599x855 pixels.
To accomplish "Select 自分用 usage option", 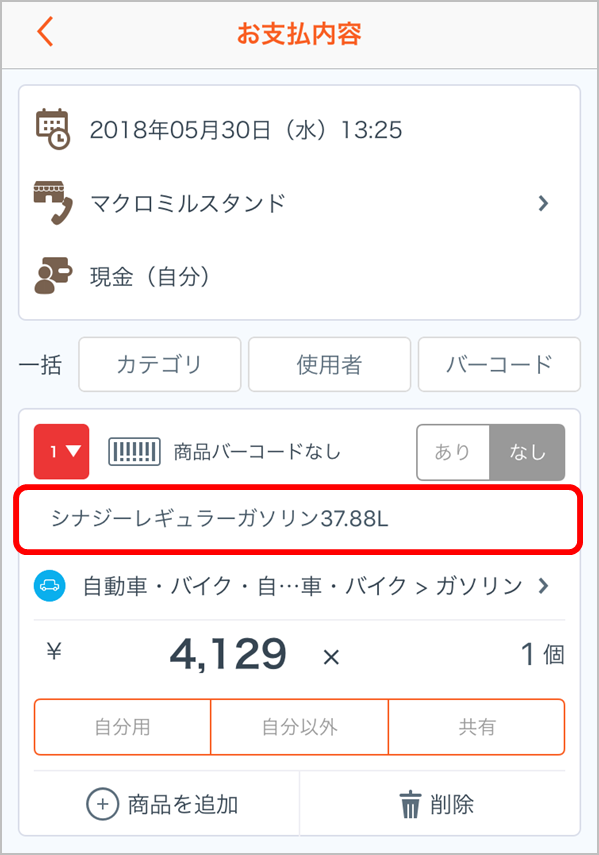I will click(123, 727).
